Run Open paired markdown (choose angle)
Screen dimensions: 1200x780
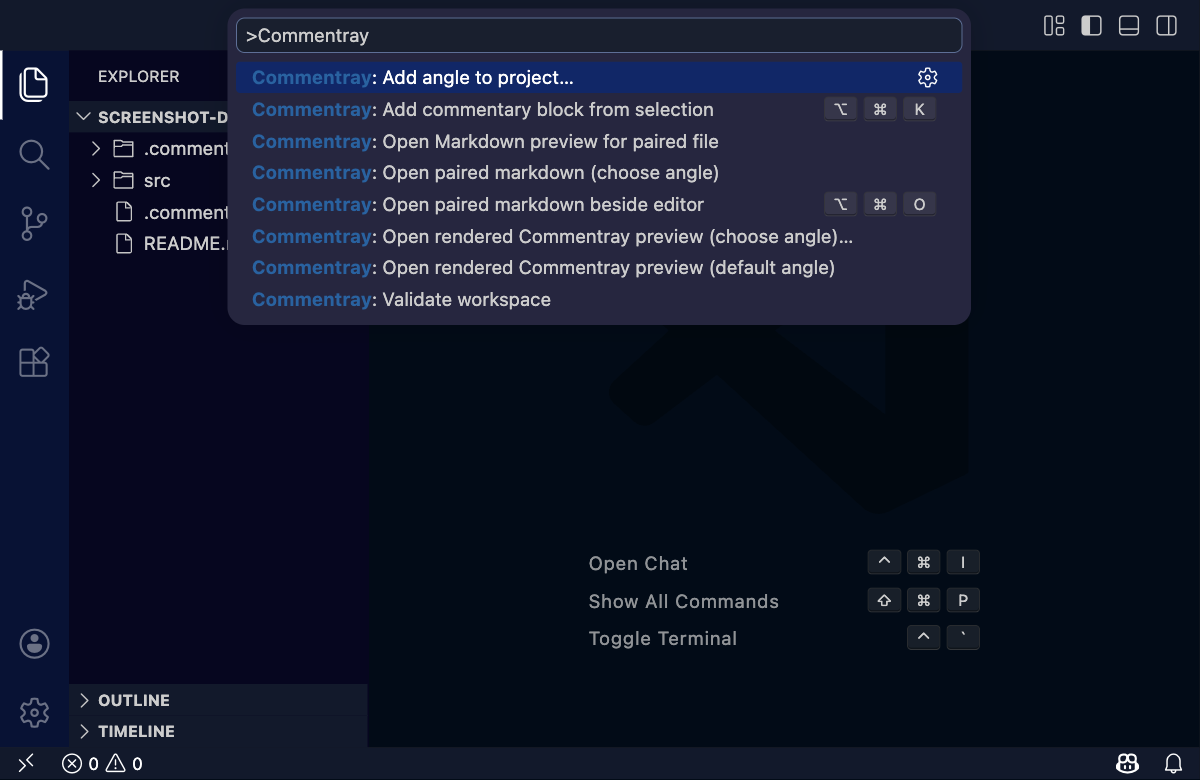point(599,173)
